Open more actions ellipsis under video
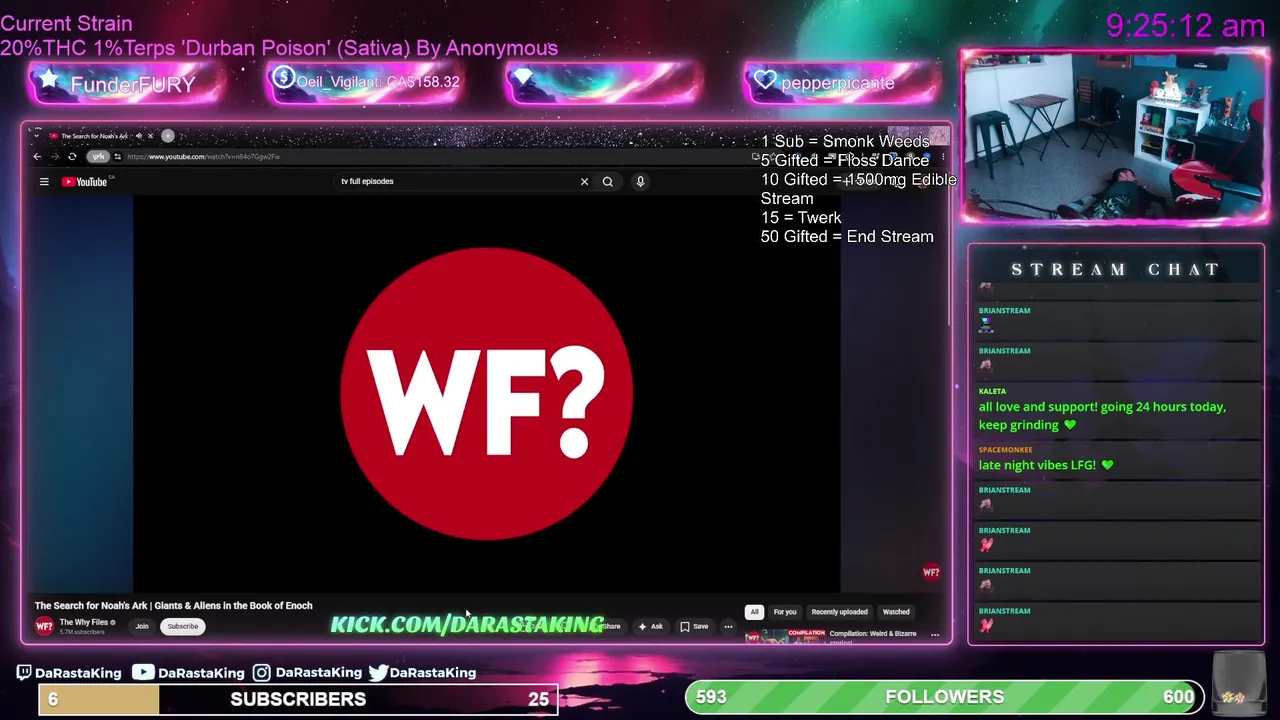Image resolution: width=1280 pixels, height=720 pixels. [x=728, y=626]
